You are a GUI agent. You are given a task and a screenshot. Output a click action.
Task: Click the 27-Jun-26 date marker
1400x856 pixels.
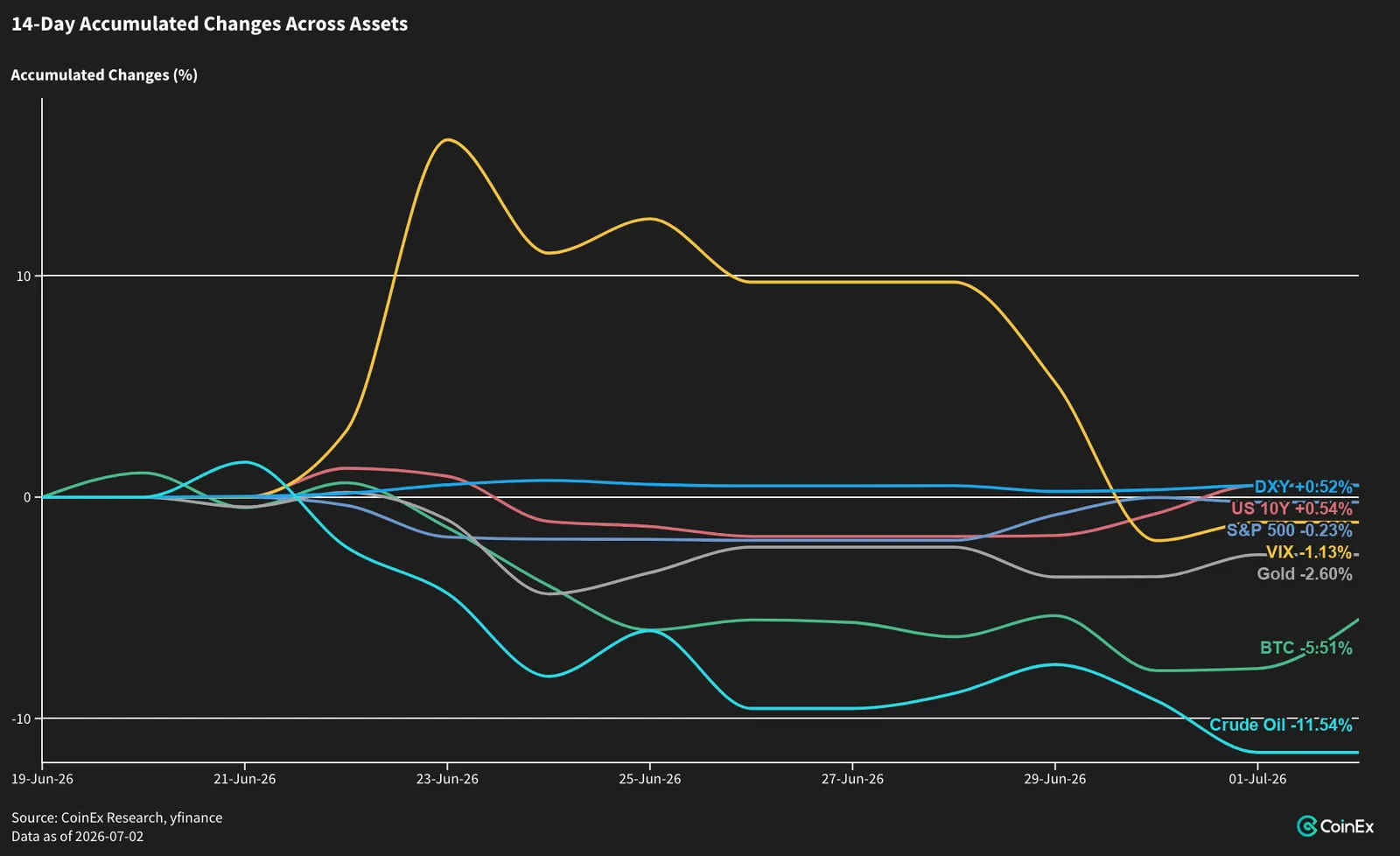[852, 779]
